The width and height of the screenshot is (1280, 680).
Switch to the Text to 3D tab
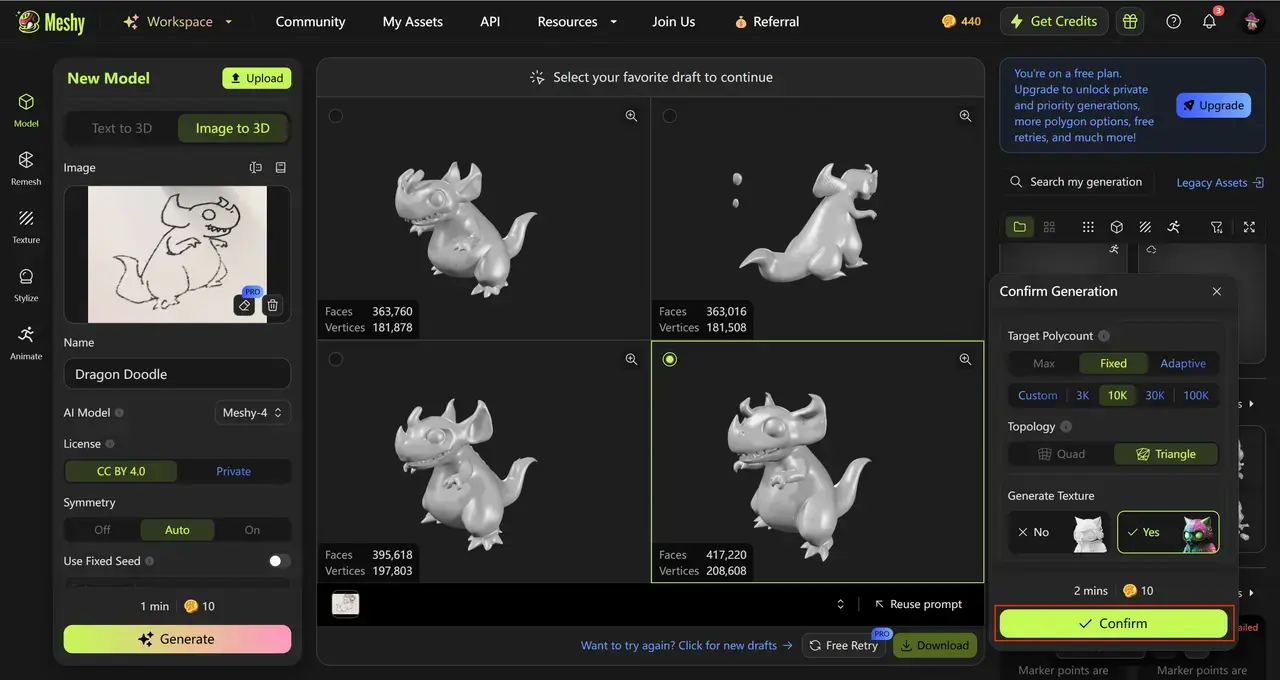(122, 128)
